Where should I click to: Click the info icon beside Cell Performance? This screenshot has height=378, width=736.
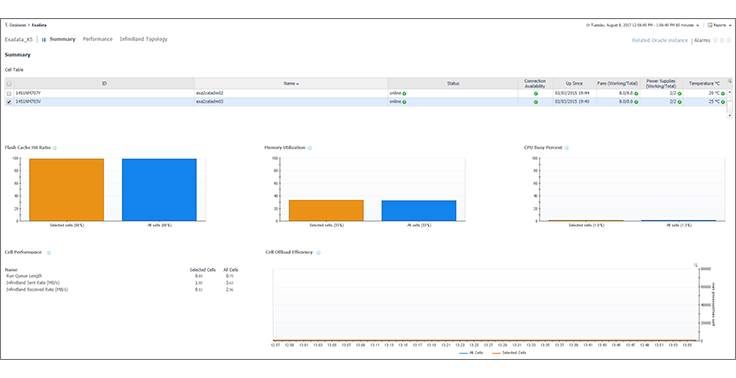[48, 253]
